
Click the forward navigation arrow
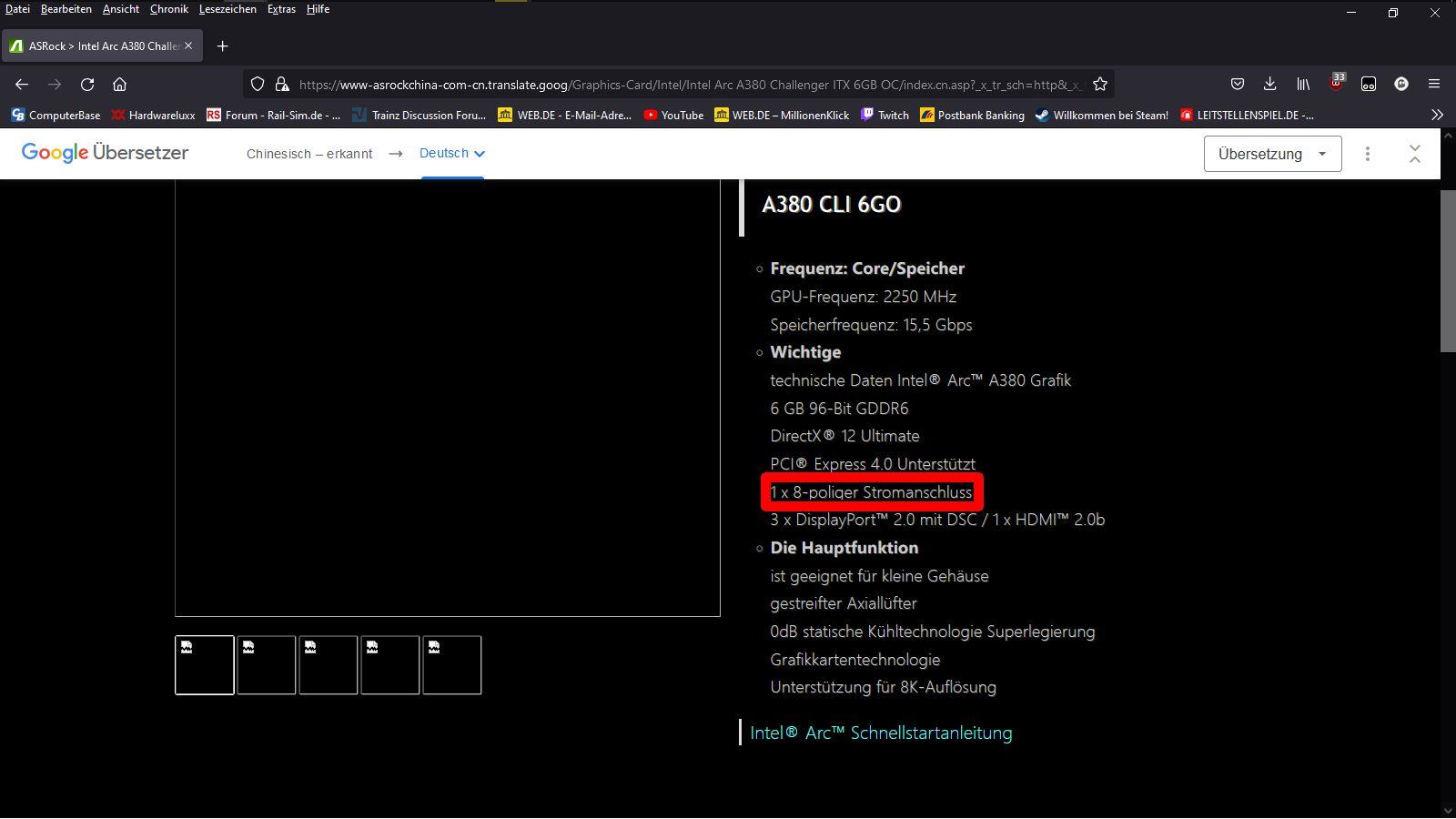point(55,84)
